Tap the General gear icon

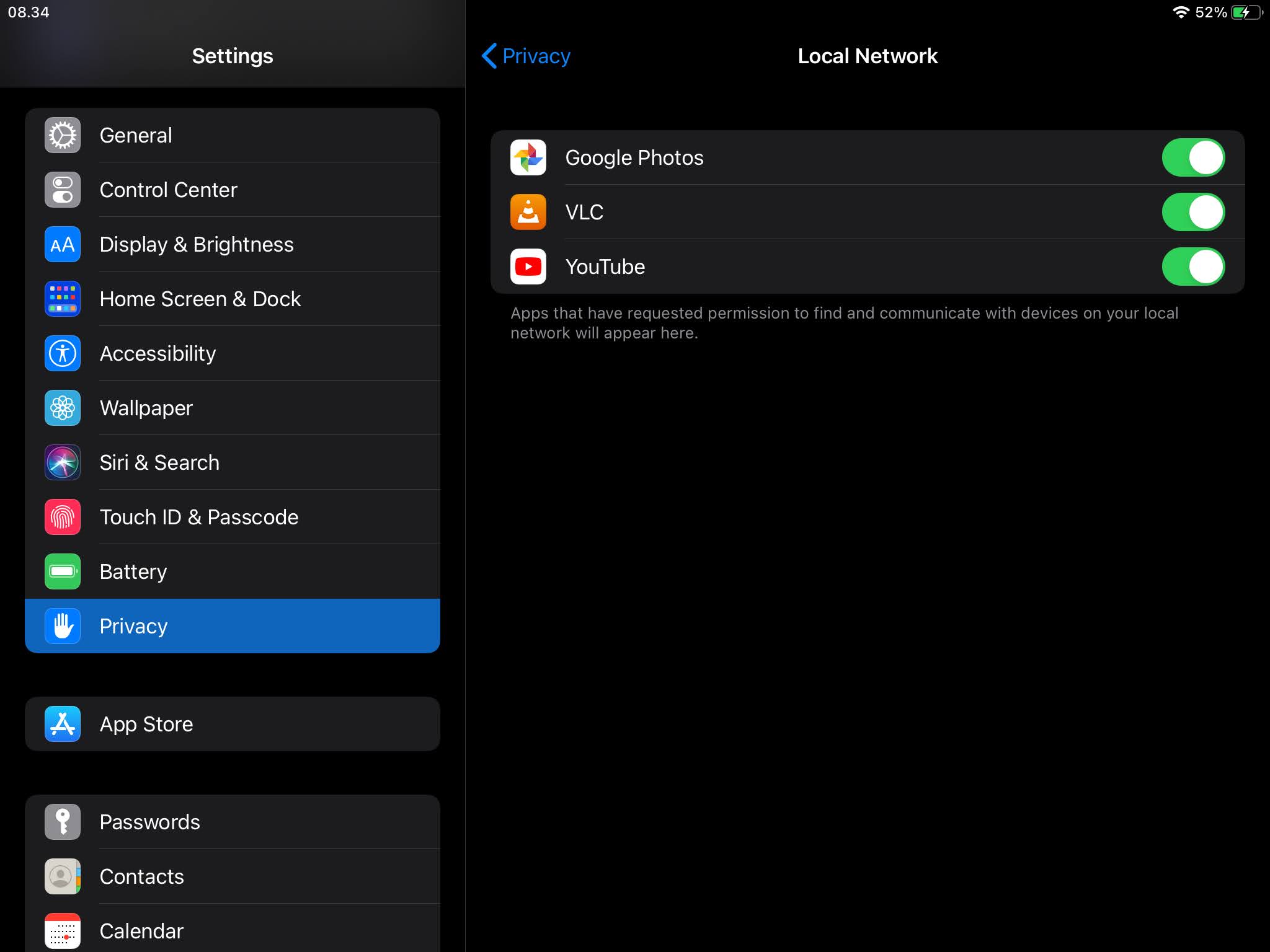[63, 135]
